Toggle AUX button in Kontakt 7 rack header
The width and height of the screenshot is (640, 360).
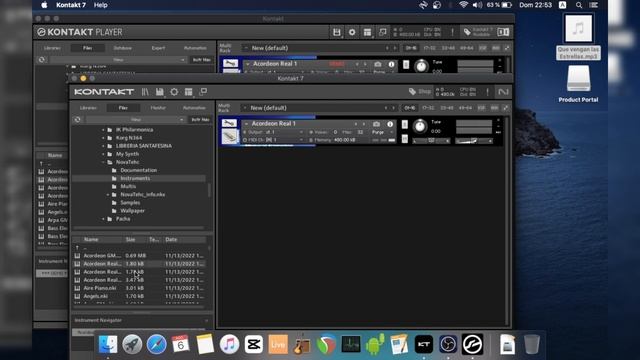pyautogui.click(x=494, y=108)
